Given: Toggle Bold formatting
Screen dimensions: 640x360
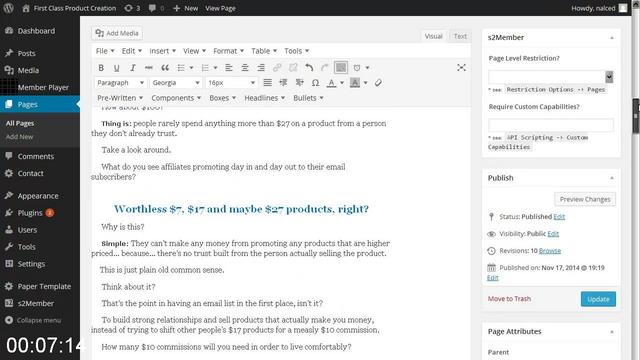Looking at the screenshot, I should tap(101, 68).
